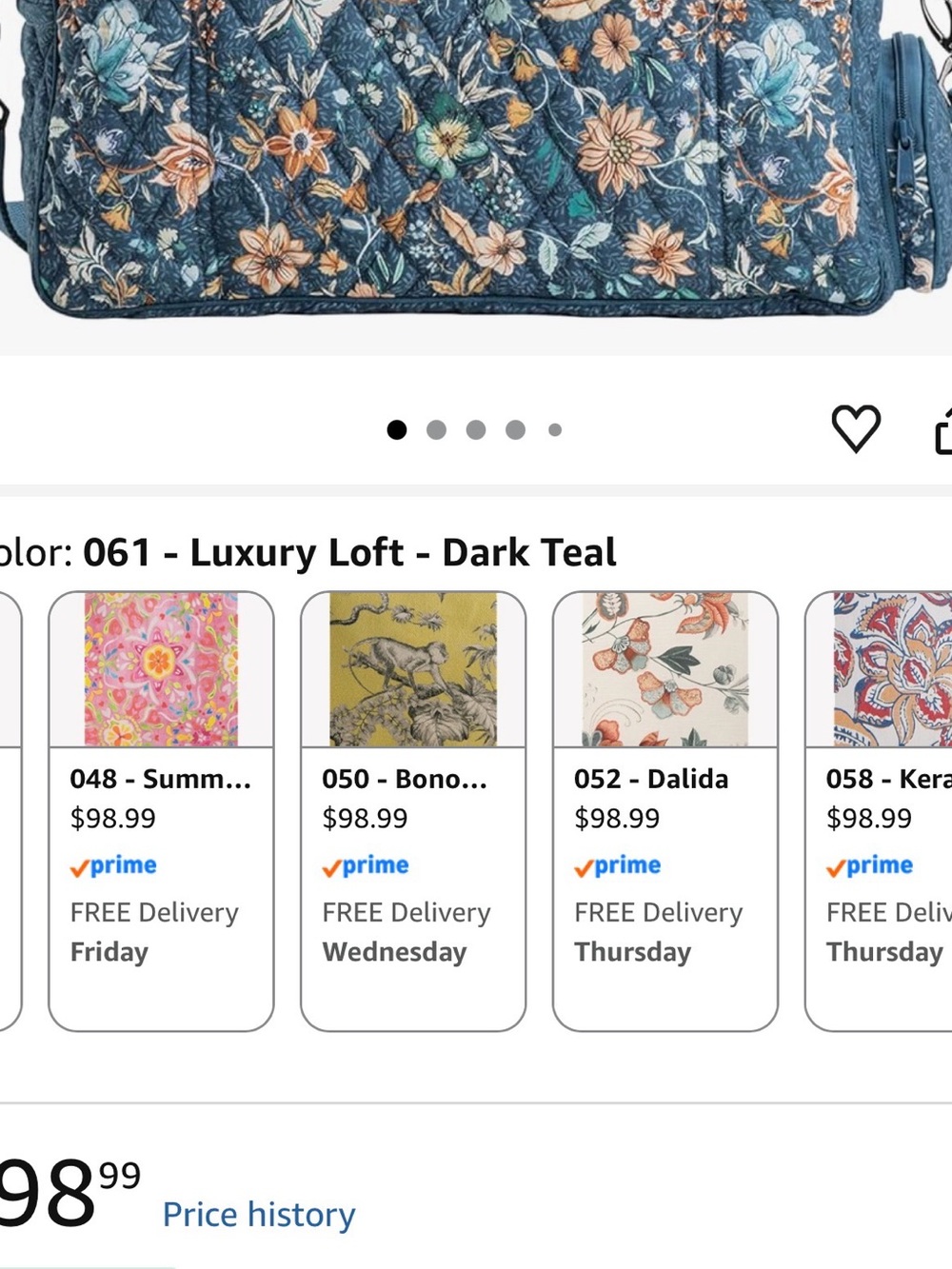
Task: Jump to fourth image pagination dot
Action: [x=516, y=430]
